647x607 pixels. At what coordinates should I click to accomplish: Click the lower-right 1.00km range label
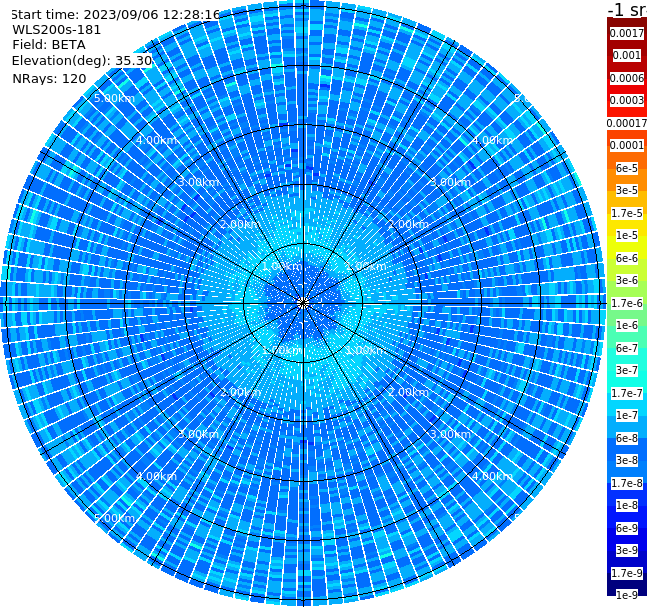click(366, 350)
